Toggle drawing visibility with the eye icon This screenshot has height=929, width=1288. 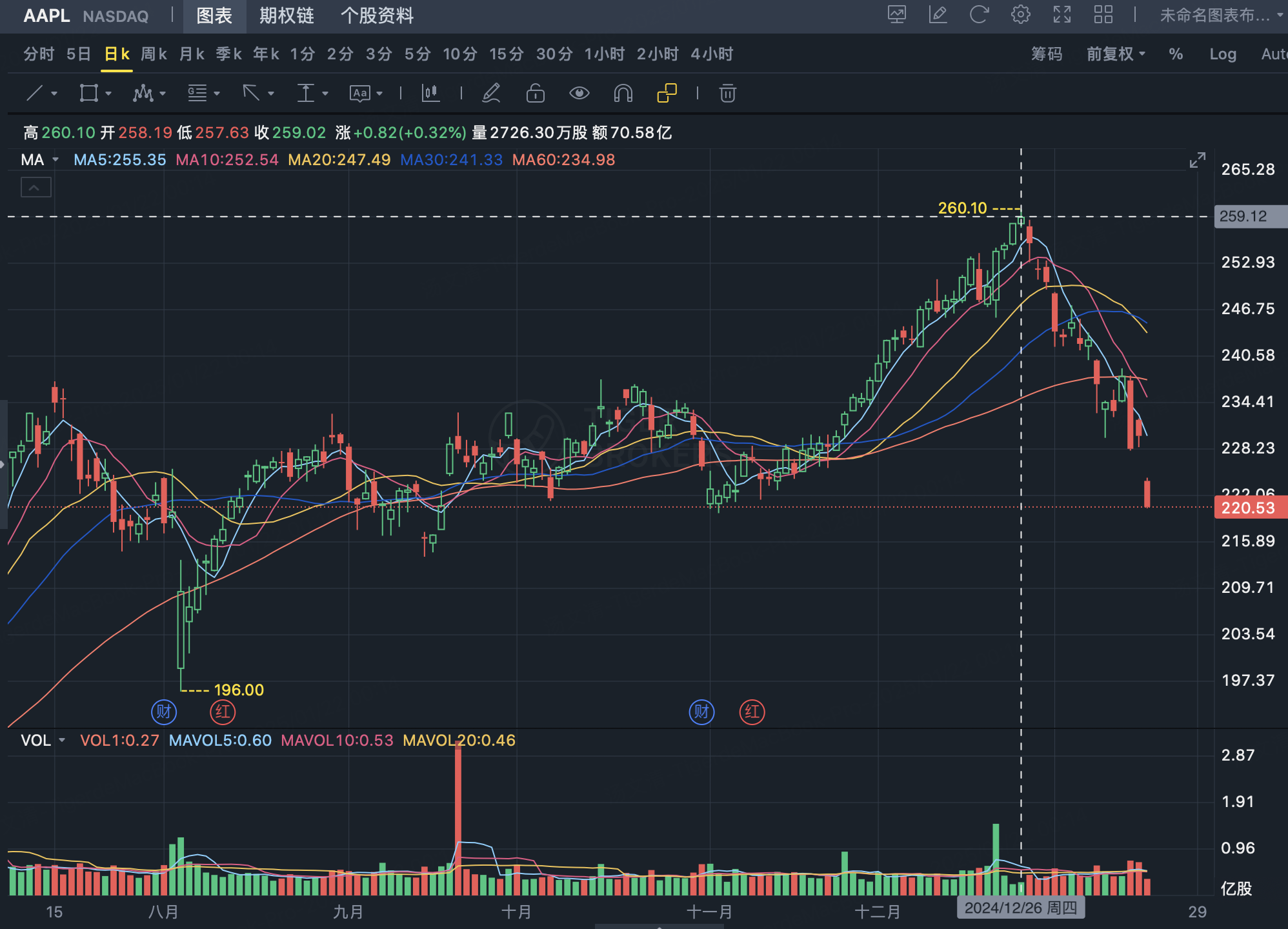579,94
